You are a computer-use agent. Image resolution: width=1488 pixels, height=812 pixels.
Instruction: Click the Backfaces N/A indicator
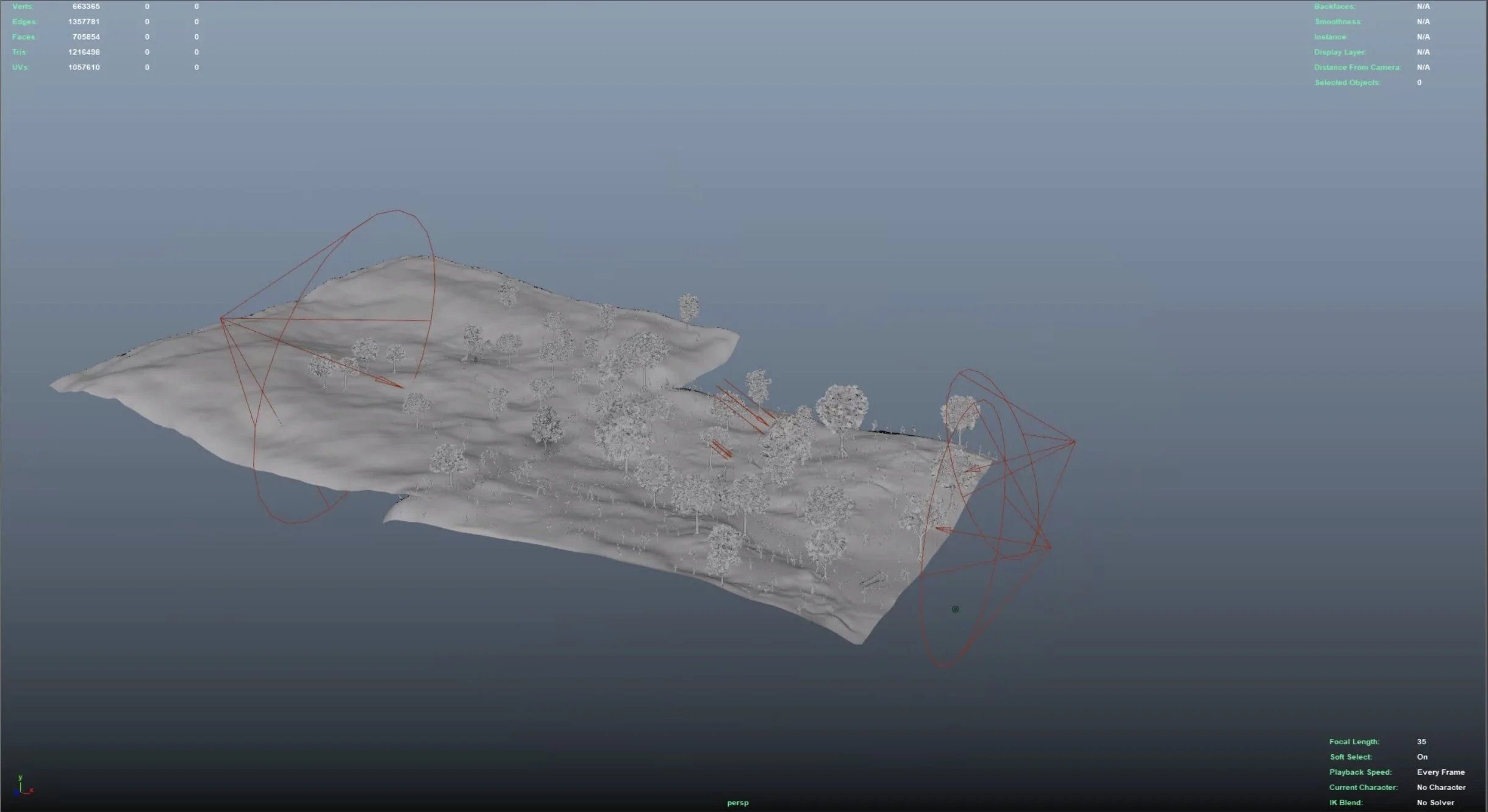pos(1423,6)
